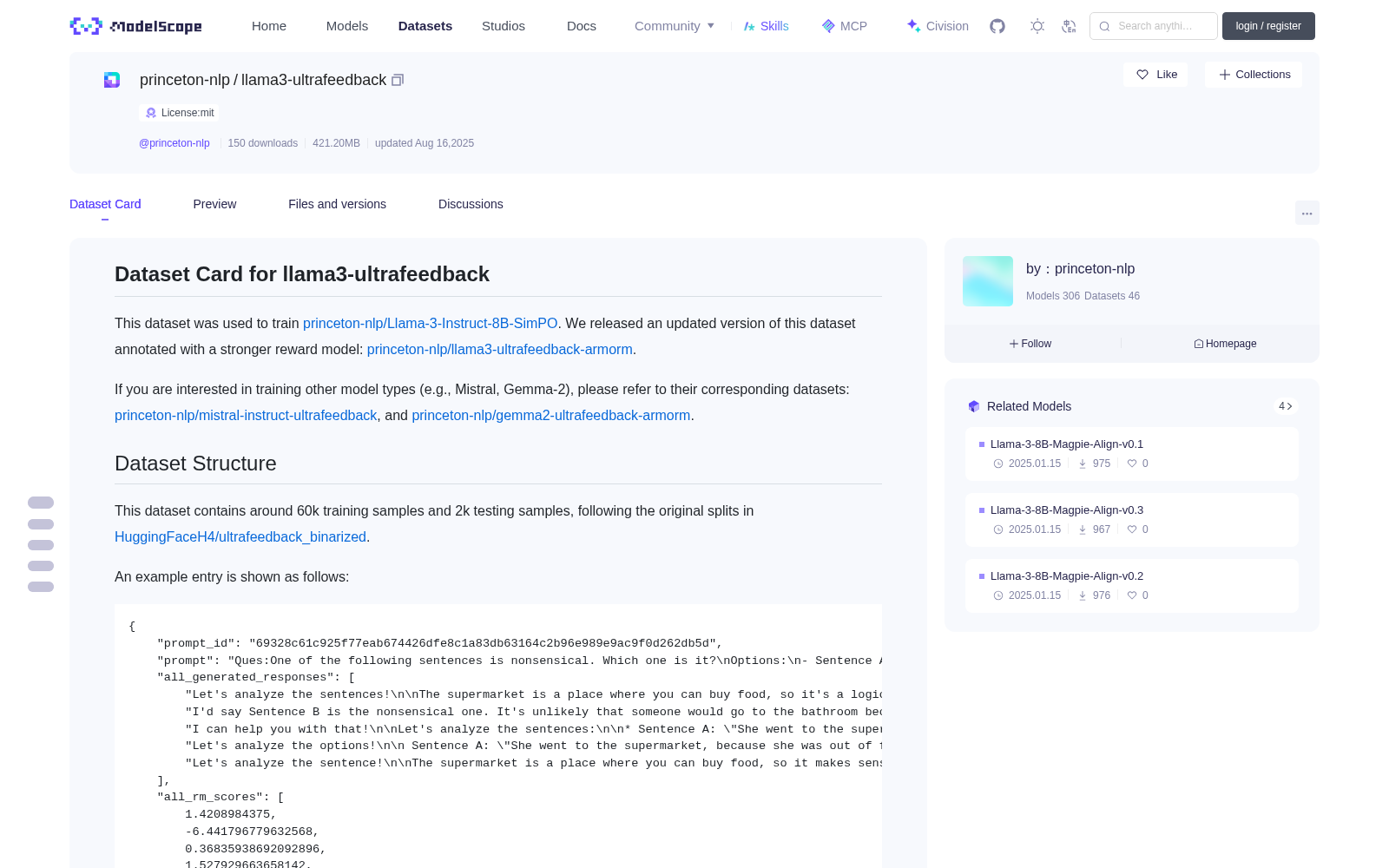Click 'updated Aug 16,2025' text
The height and width of the screenshot is (868, 1389).
click(425, 143)
